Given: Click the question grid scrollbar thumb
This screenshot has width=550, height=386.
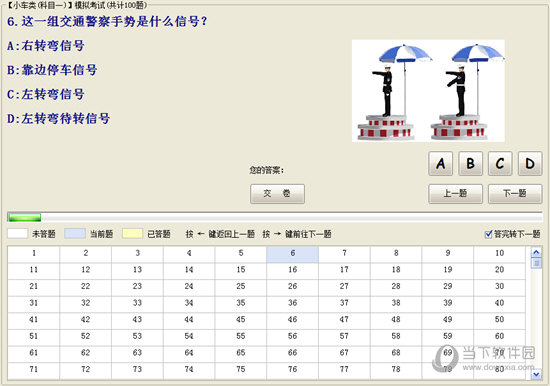Looking at the screenshot, I should pos(536,263).
